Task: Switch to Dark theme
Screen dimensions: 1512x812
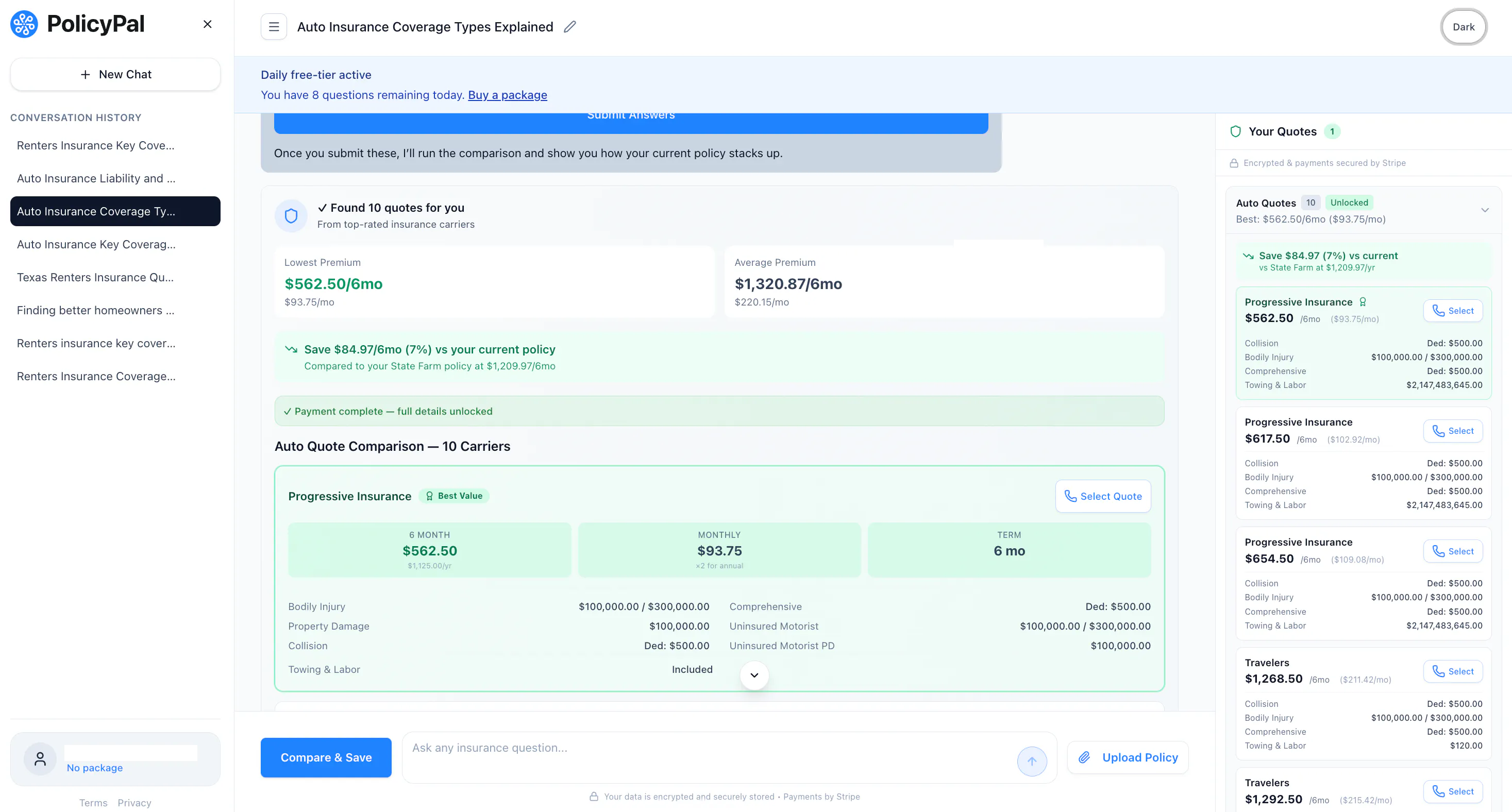Action: click(1463, 27)
